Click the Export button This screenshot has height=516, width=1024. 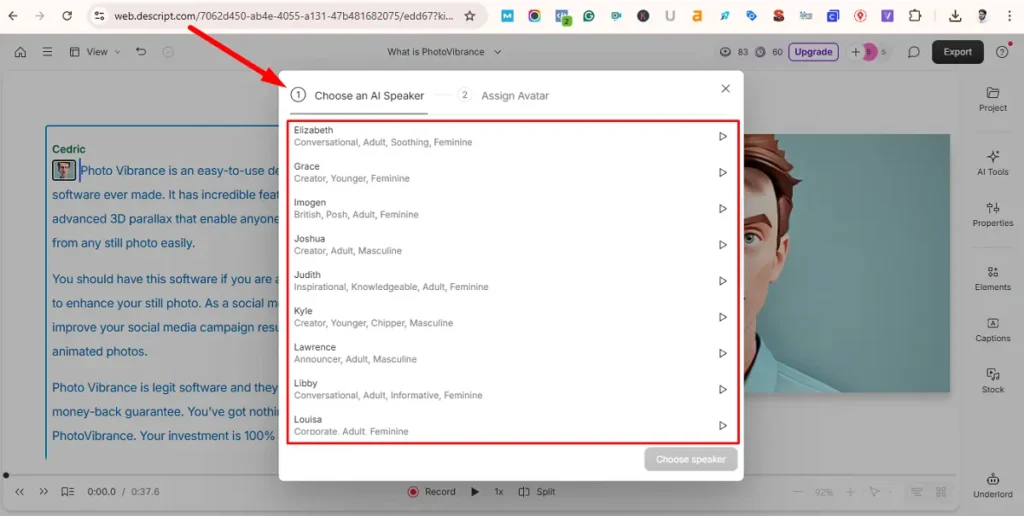[x=957, y=52]
